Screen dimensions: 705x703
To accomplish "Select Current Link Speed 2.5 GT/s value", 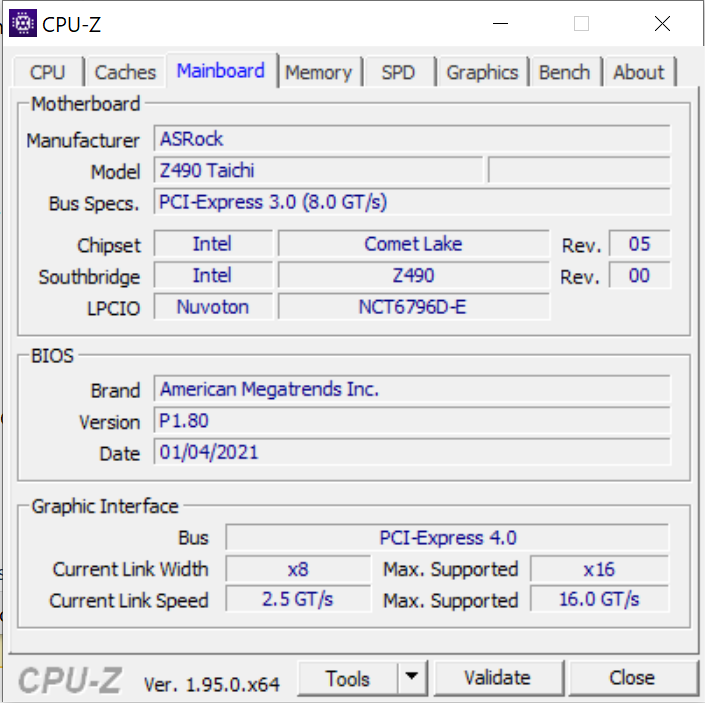I will pyautogui.click(x=299, y=599).
